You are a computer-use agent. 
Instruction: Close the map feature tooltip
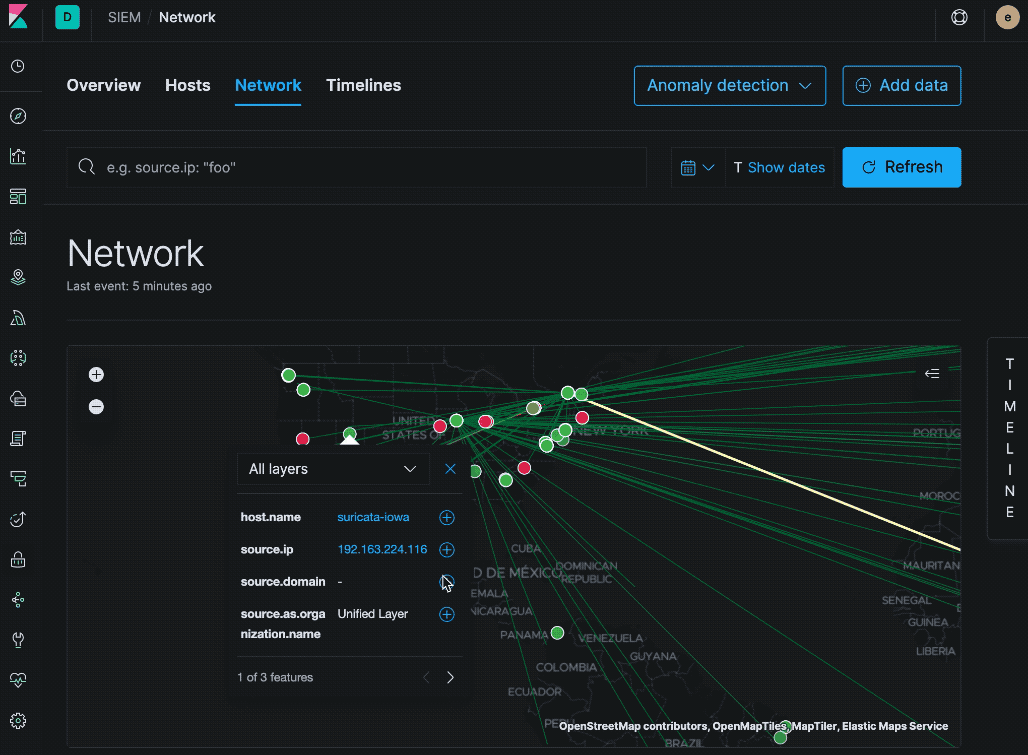(x=450, y=469)
